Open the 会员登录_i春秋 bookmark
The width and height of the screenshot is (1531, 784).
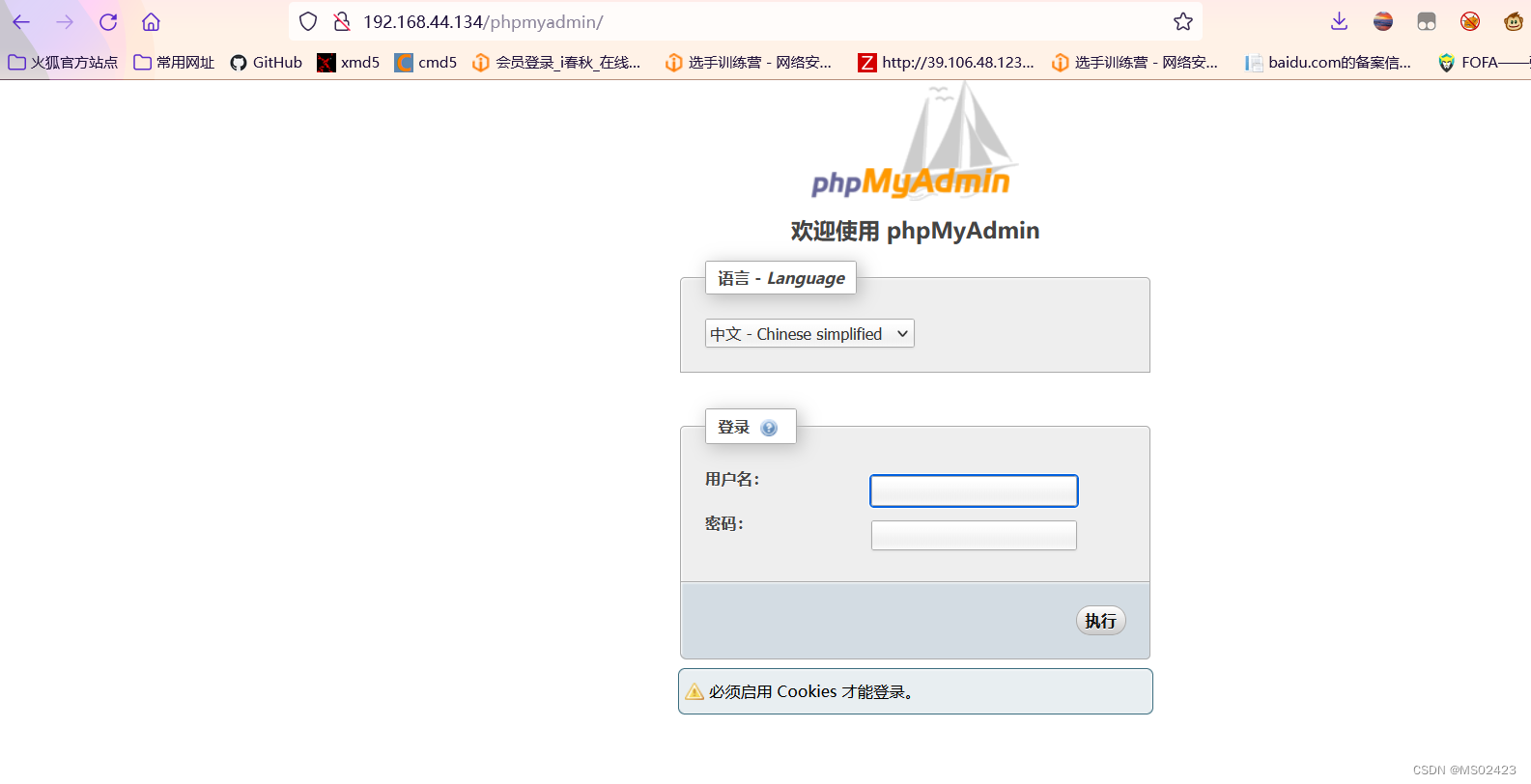pyautogui.click(x=556, y=62)
